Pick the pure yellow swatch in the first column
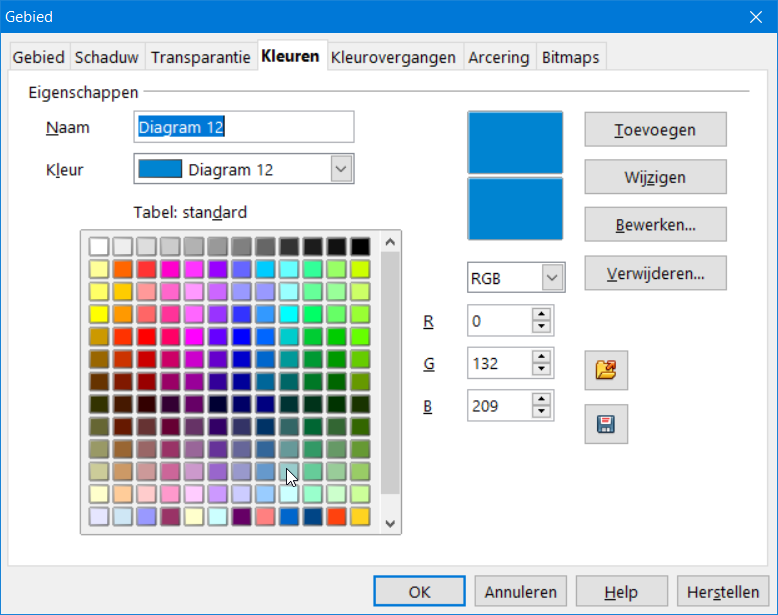 click(x=99, y=314)
